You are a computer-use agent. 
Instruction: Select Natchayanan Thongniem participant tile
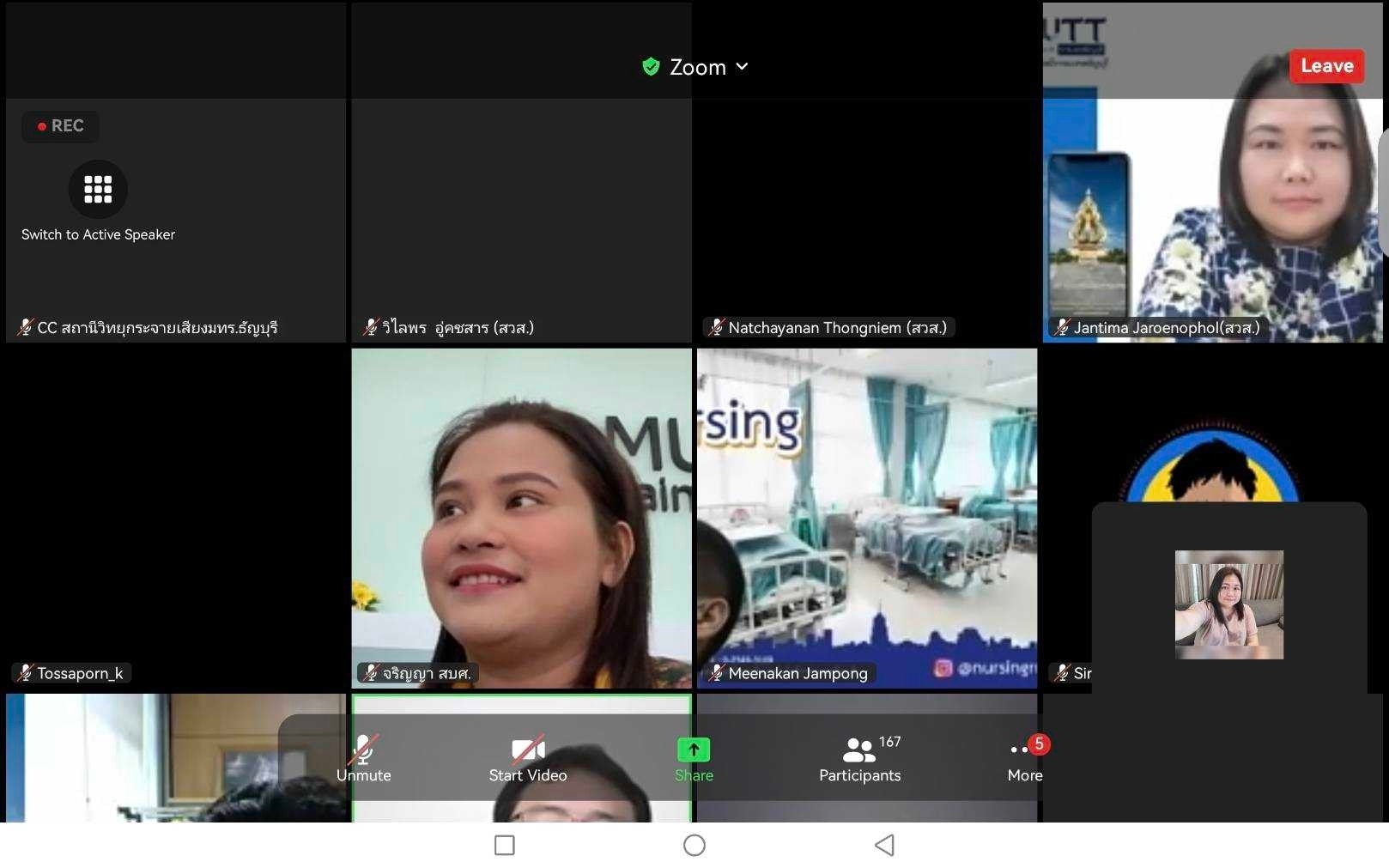(867, 172)
